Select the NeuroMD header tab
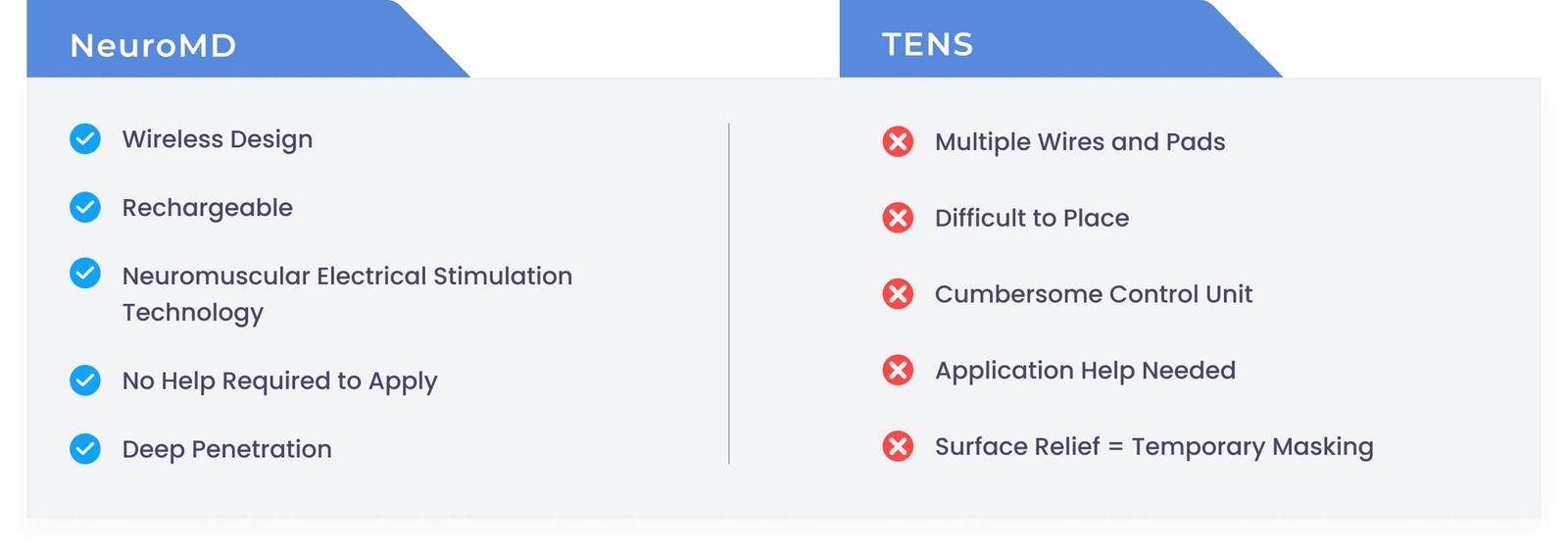This screenshot has width=1568, height=558. pos(154,45)
